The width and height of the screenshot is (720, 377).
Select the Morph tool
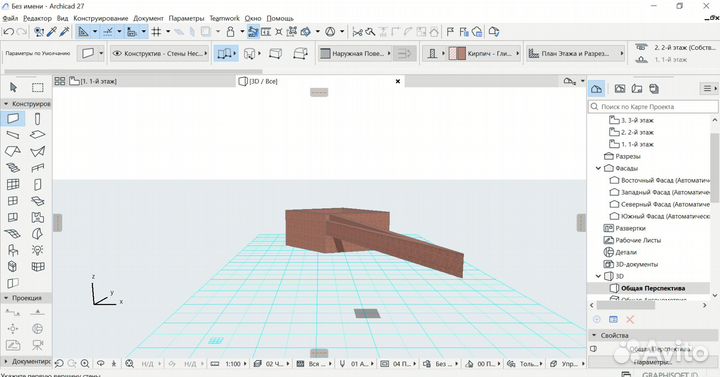pyautogui.click(x=38, y=234)
